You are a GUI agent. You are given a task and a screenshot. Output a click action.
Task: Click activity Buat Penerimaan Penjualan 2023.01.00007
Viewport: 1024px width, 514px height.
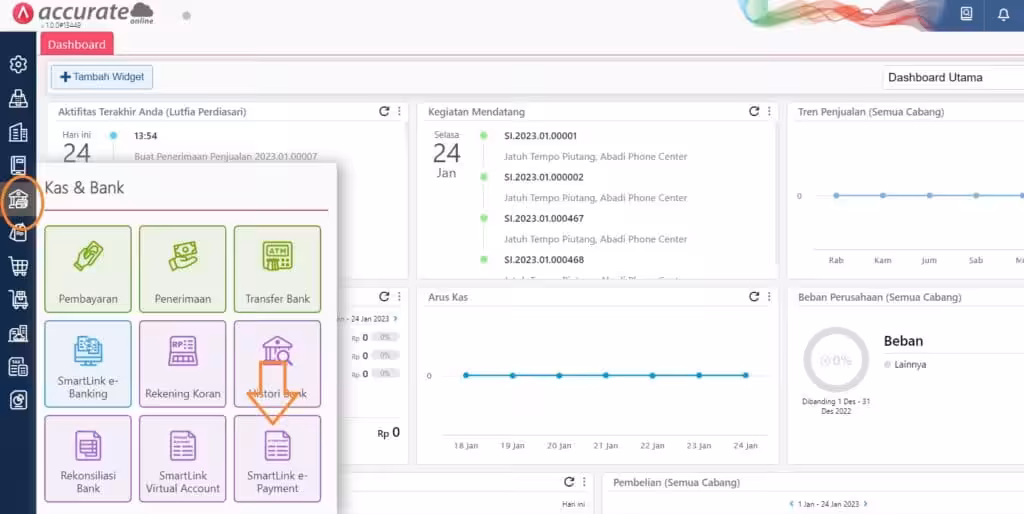(x=225, y=157)
